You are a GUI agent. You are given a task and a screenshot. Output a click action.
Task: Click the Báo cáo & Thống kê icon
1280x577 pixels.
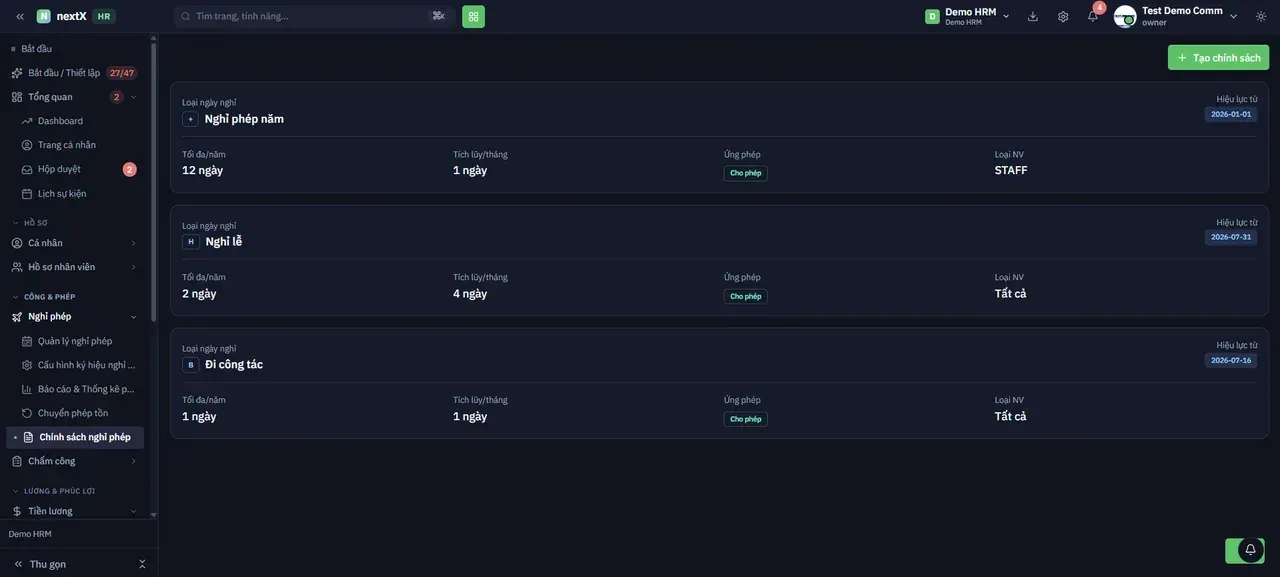27,389
